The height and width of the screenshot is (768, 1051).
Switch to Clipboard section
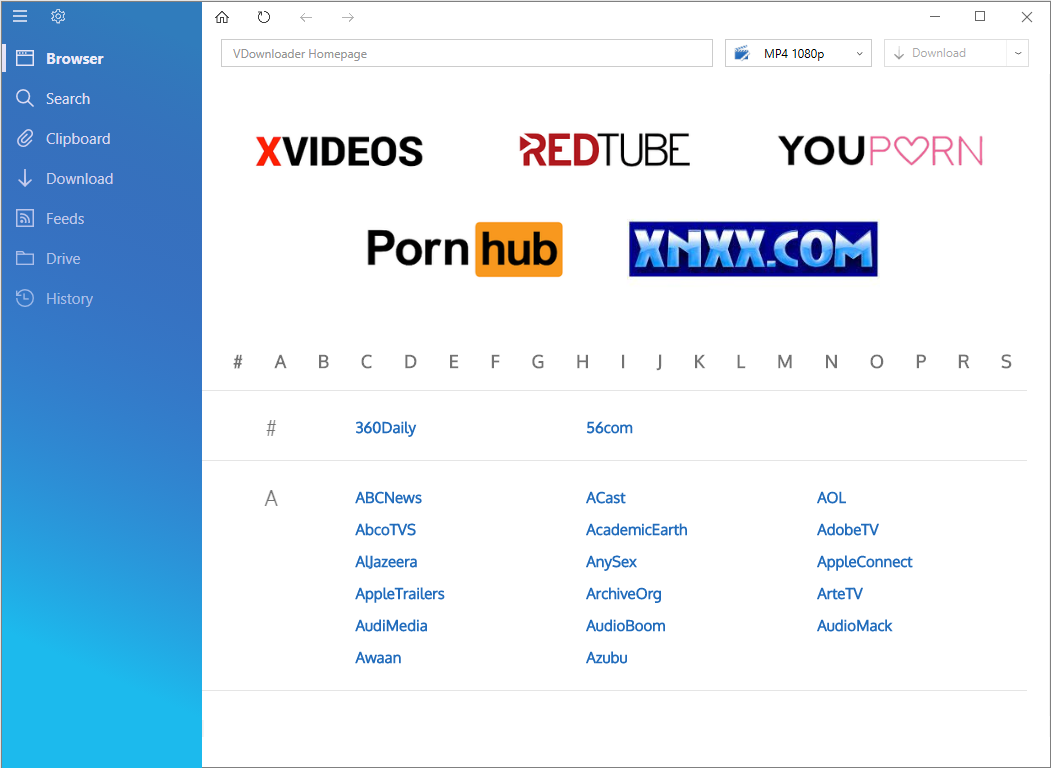(78, 139)
